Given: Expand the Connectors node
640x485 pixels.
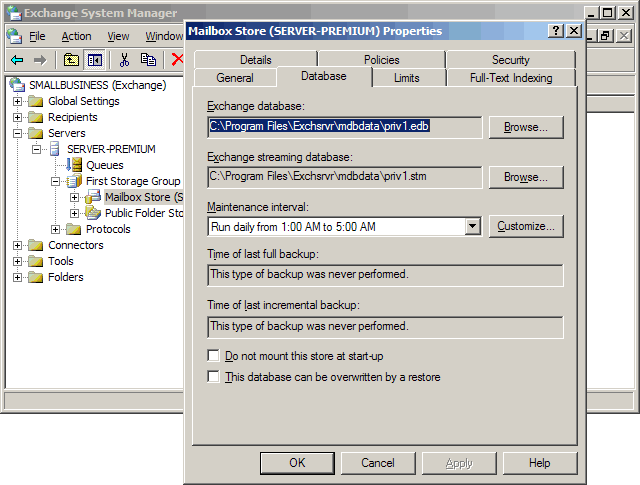Looking at the screenshot, I should (x=17, y=245).
